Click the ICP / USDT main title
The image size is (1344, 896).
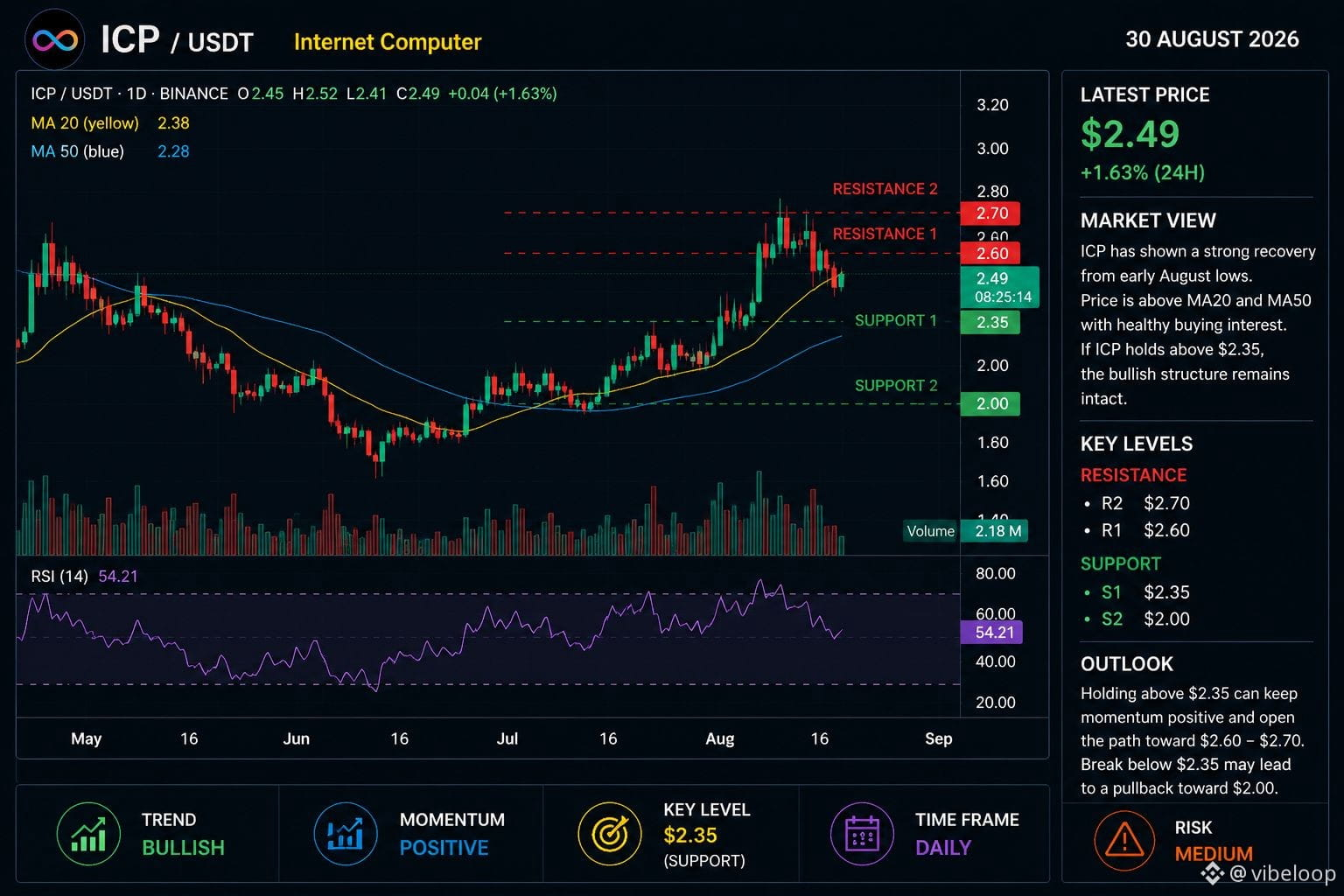177,40
